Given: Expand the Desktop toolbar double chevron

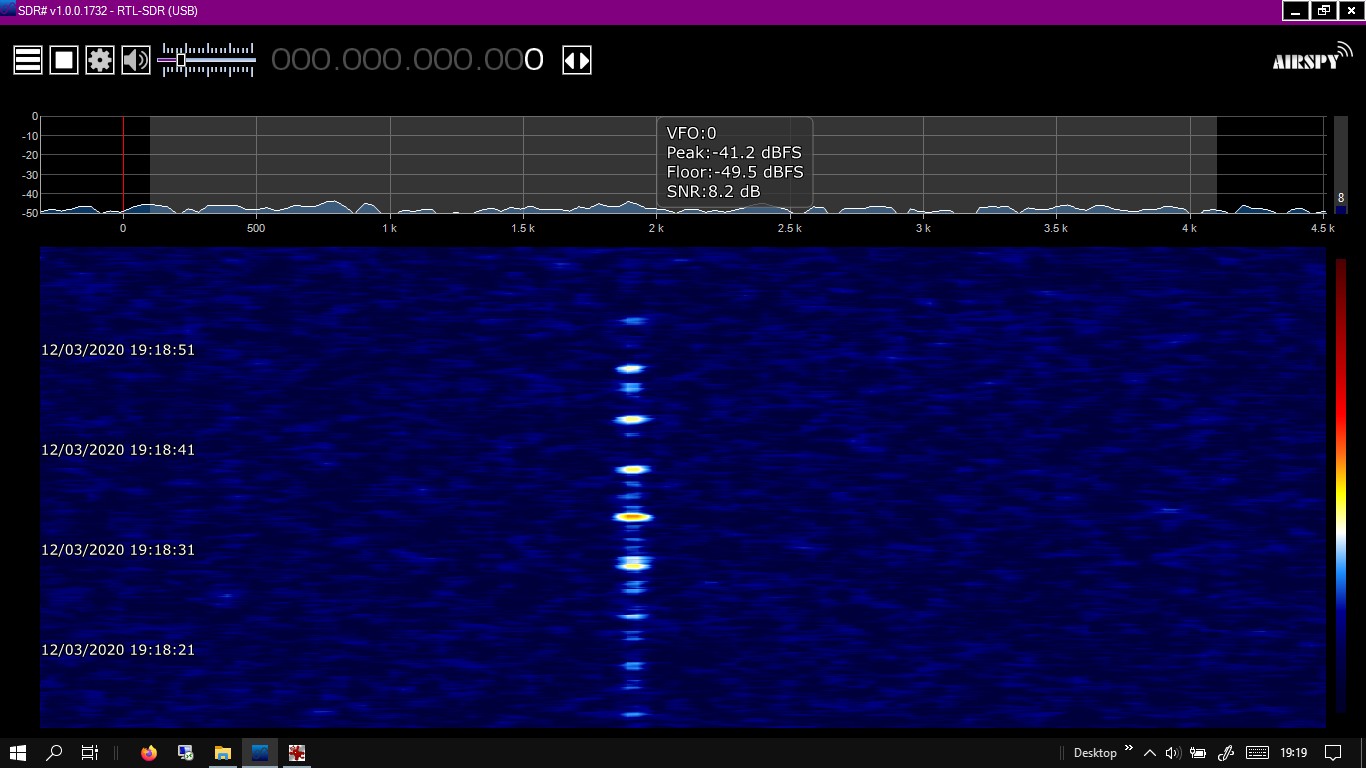Looking at the screenshot, I should [x=1129, y=748].
